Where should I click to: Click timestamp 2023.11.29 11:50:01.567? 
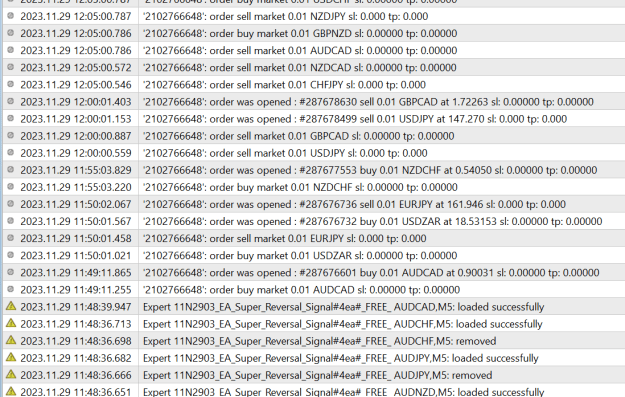pyautogui.click(x=76, y=222)
